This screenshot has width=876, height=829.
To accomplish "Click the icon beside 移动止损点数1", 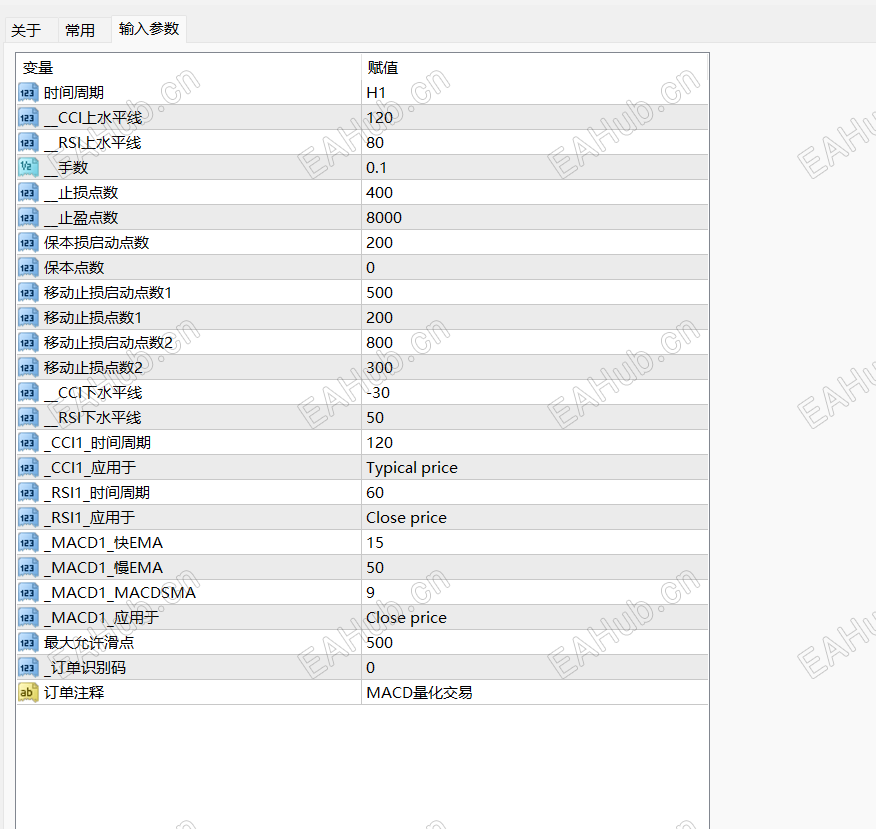I will 28,318.
